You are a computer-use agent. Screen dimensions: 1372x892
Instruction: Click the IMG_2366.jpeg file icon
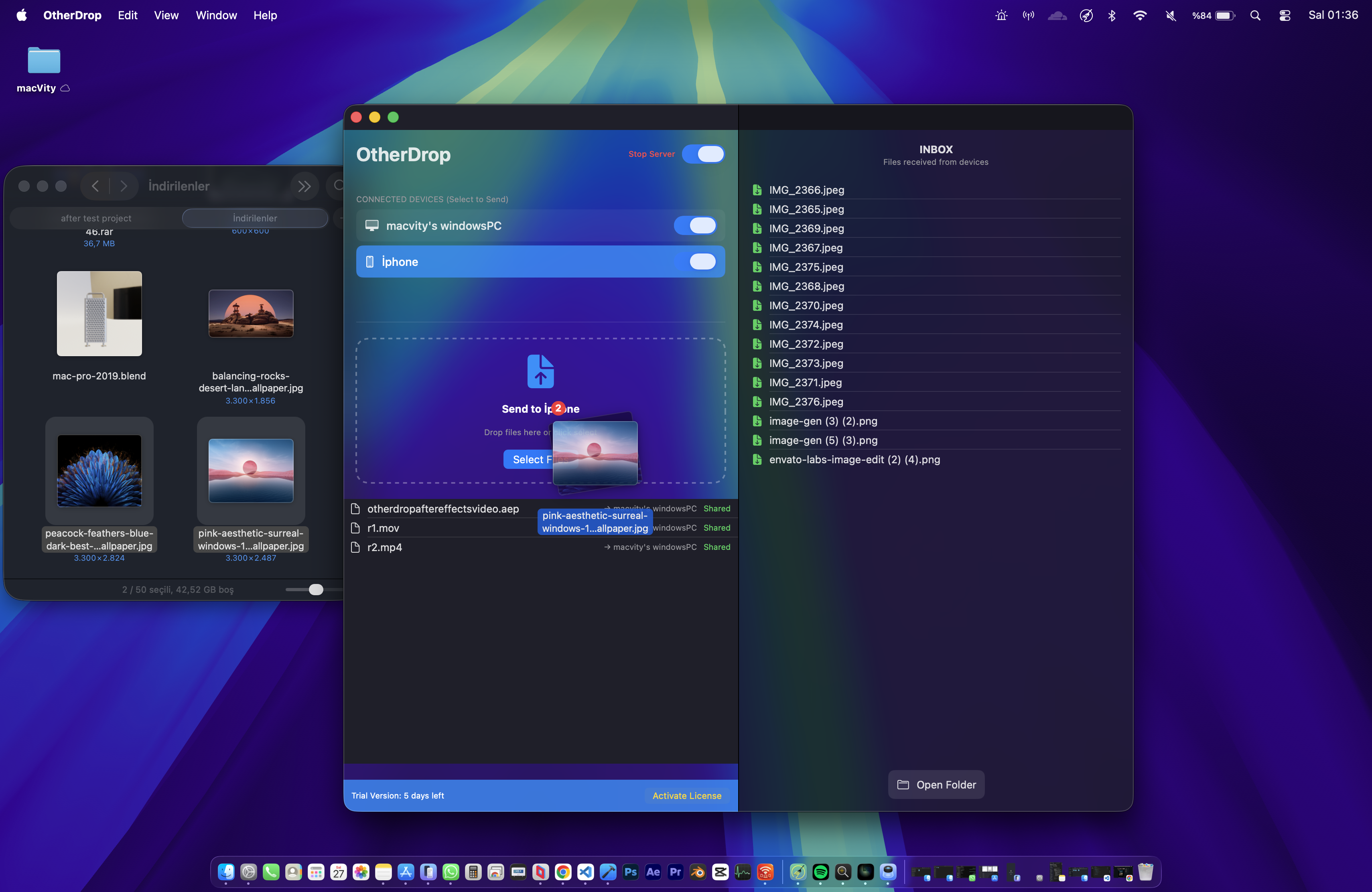pos(757,190)
